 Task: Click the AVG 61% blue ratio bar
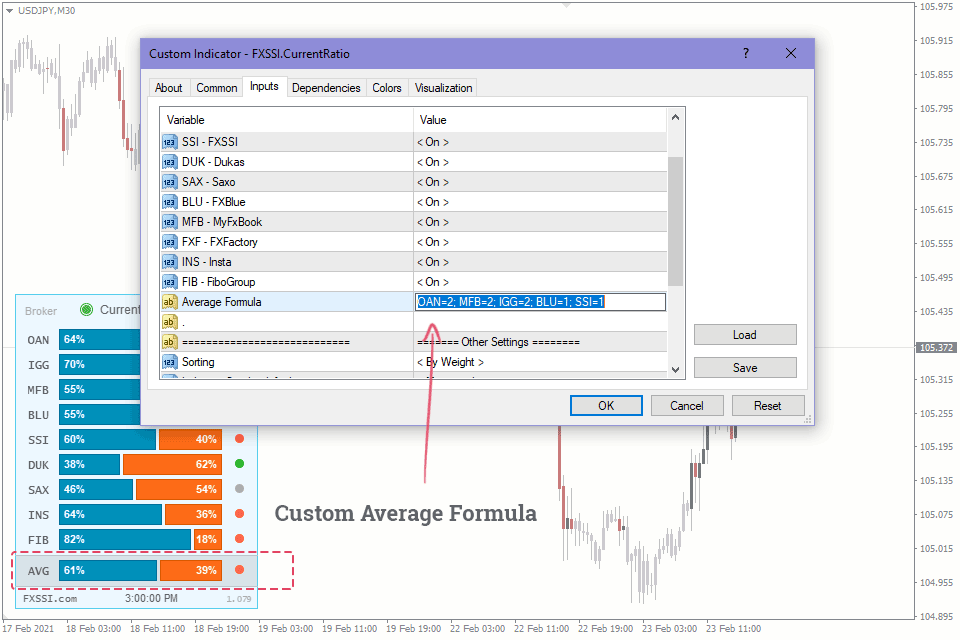(108, 570)
